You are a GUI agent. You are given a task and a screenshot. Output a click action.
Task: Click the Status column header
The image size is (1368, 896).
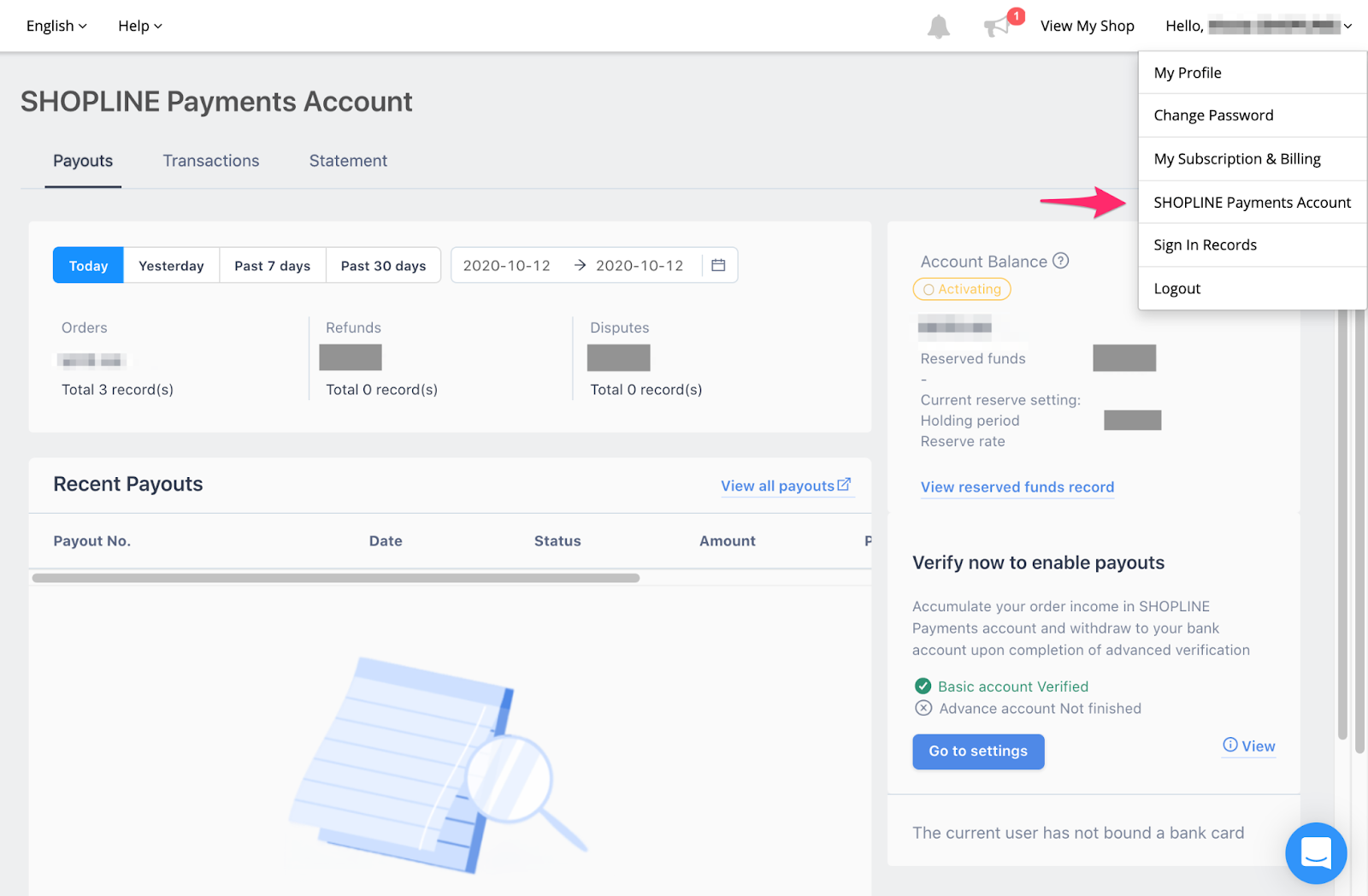(557, 541)
